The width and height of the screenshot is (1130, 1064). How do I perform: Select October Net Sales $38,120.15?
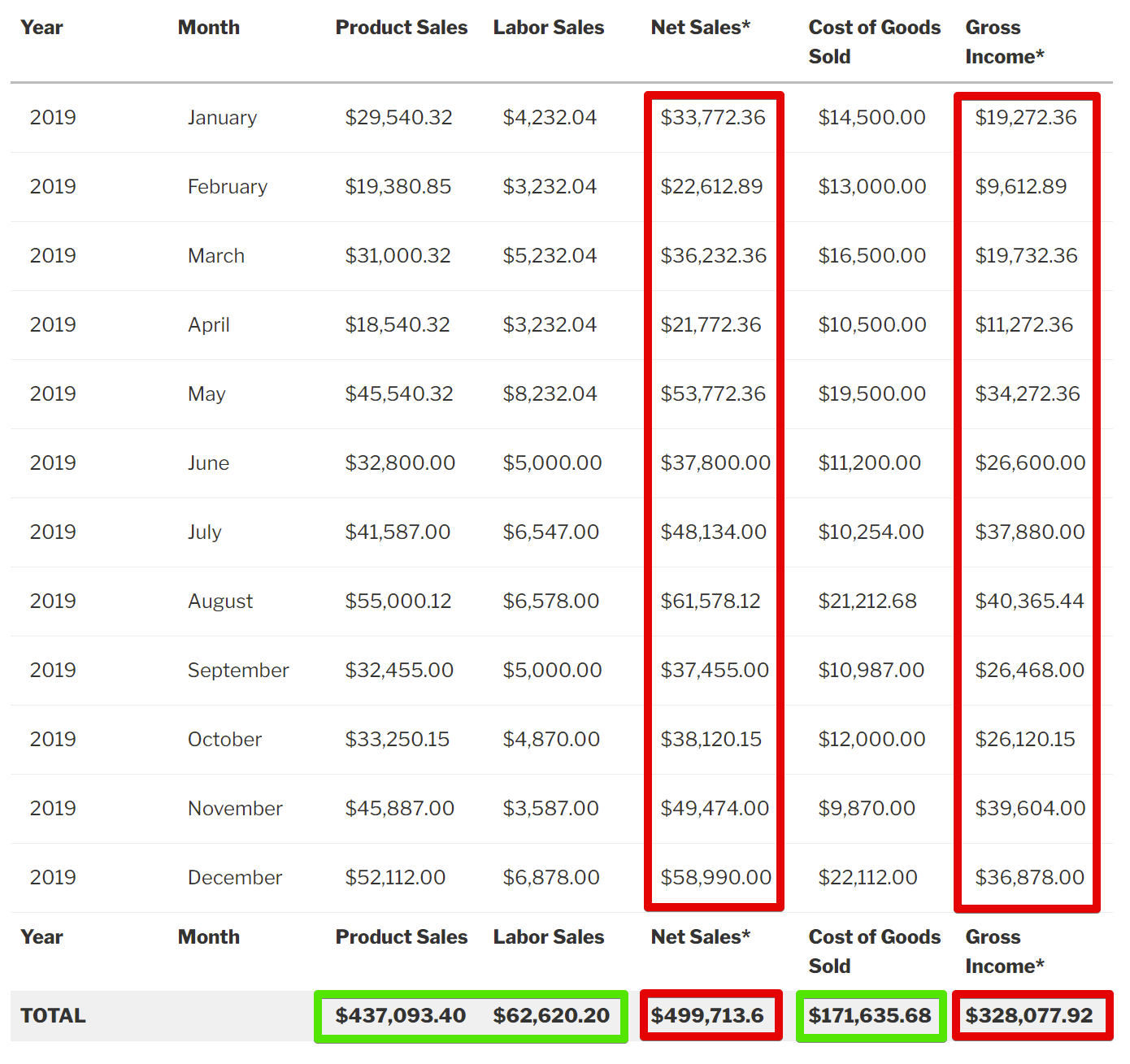(711, 740)
